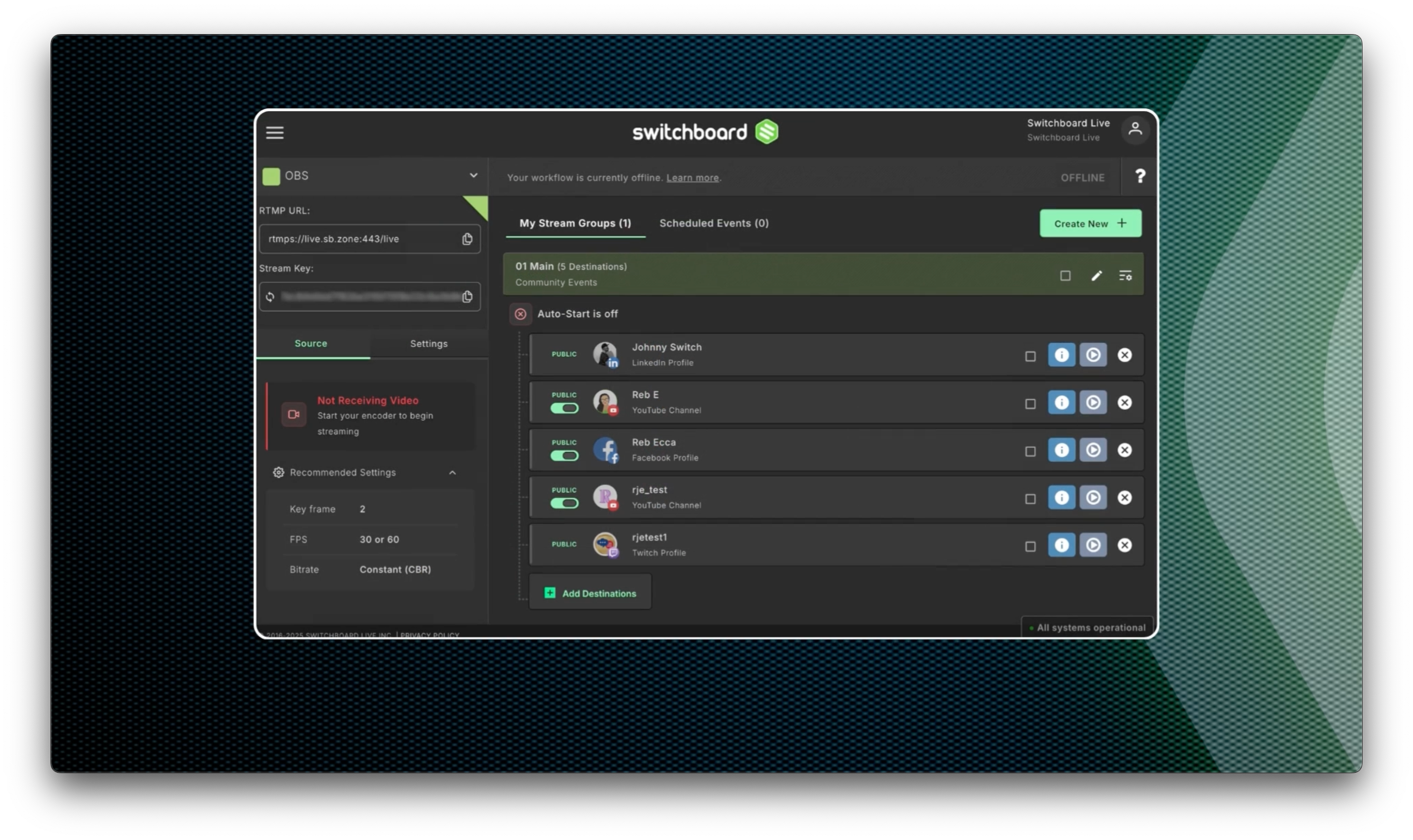Start stream for Reb Ecca destination
This screenshot has width=1413, height=840.
[1093, 450]
